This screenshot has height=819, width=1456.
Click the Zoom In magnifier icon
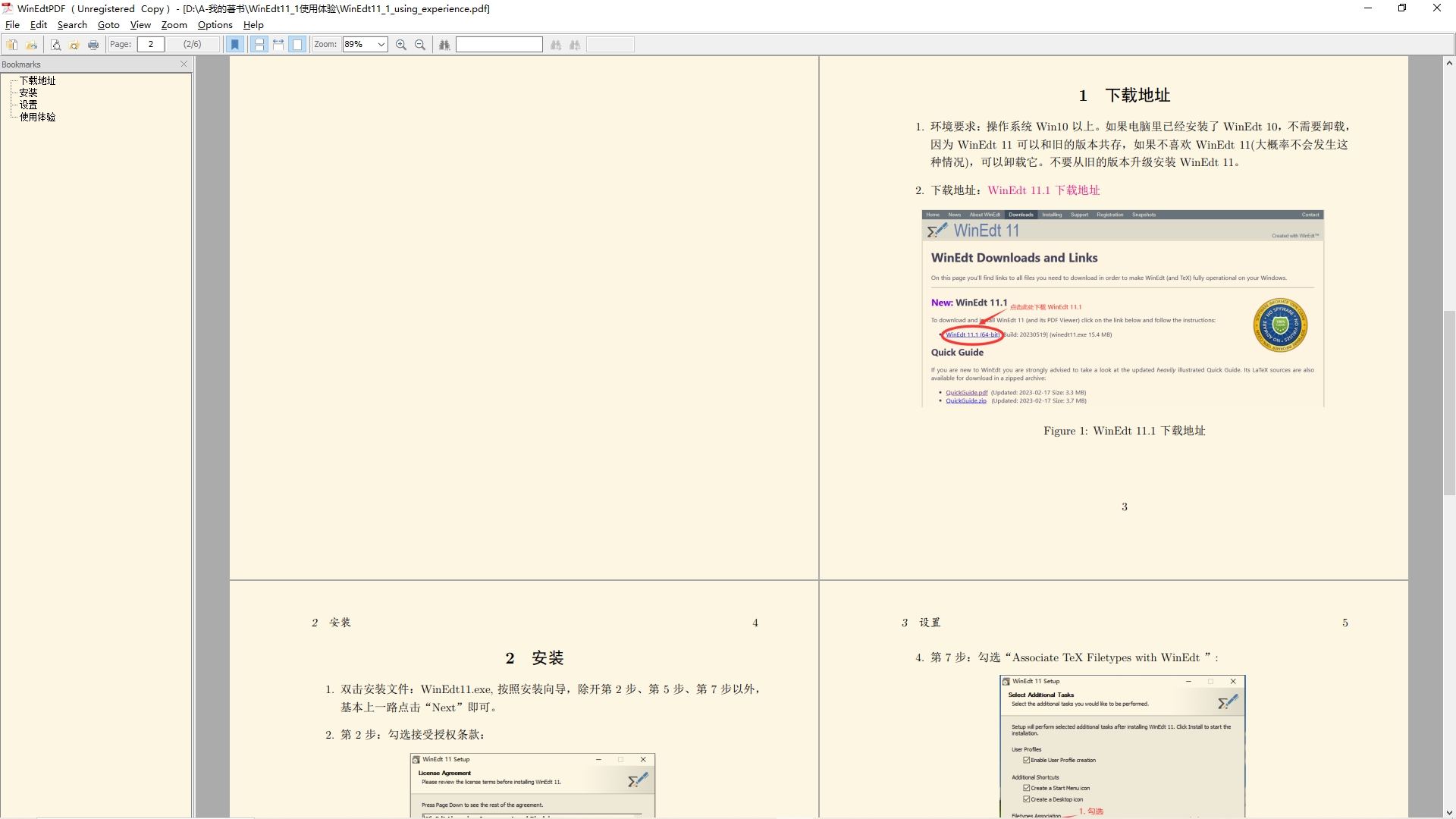point(401,45)
